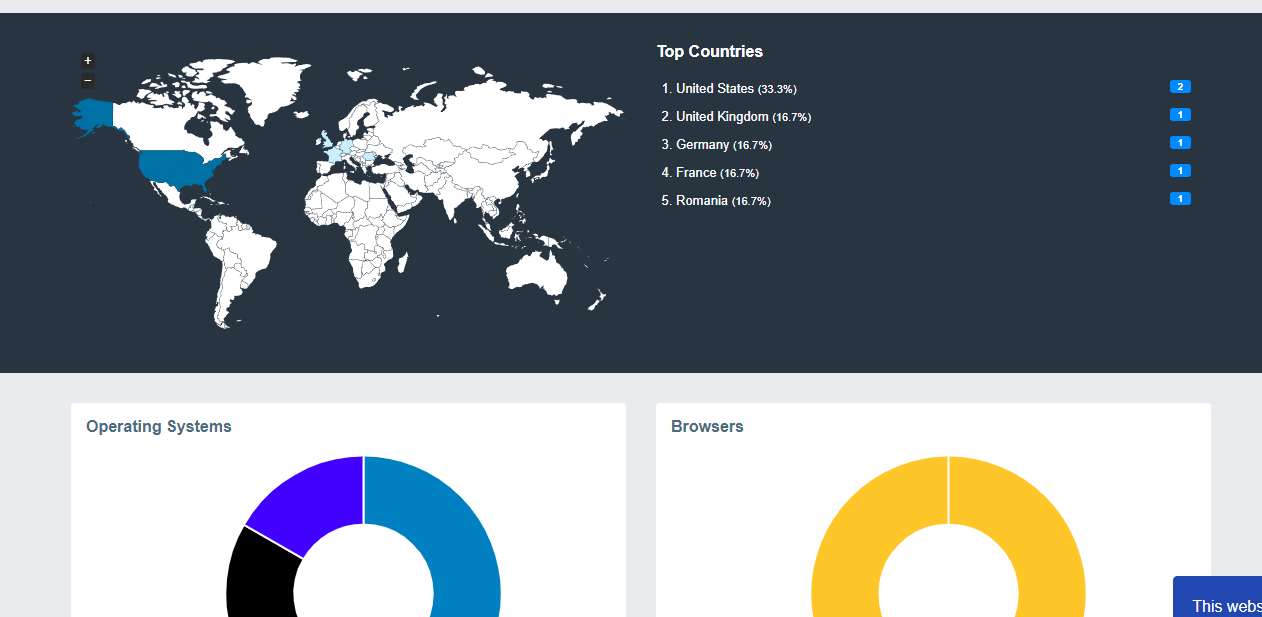Viewport: 1262px width, 617px height.
Task: Click the black segment of Operating Systems chart
Action: coord(258,575)
